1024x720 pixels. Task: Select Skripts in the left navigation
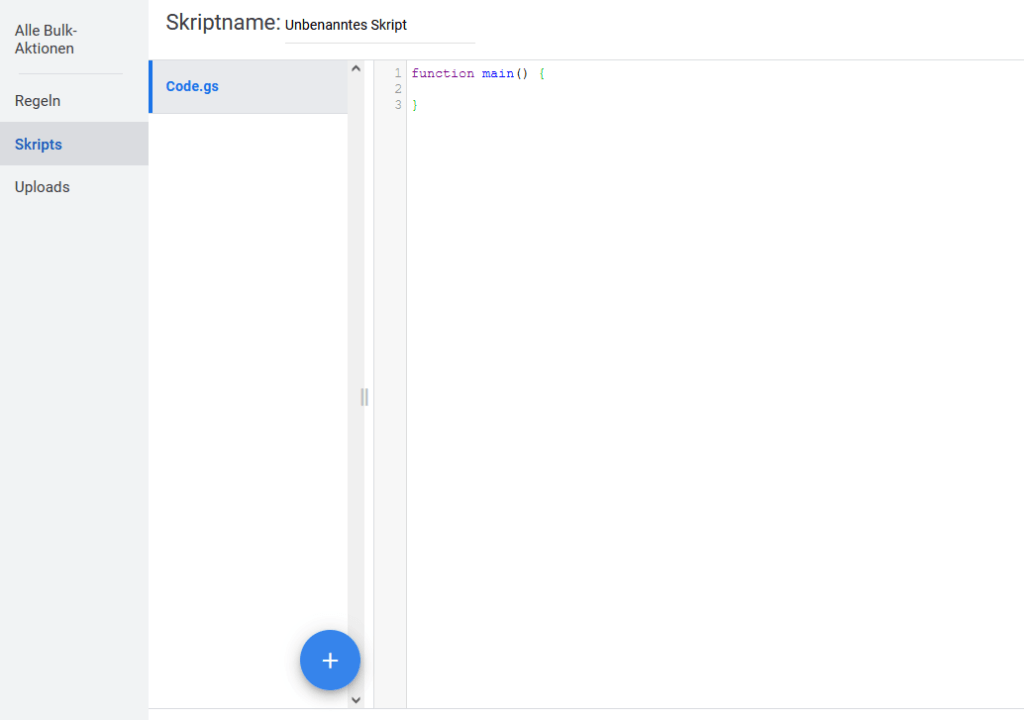pos(39,144)
